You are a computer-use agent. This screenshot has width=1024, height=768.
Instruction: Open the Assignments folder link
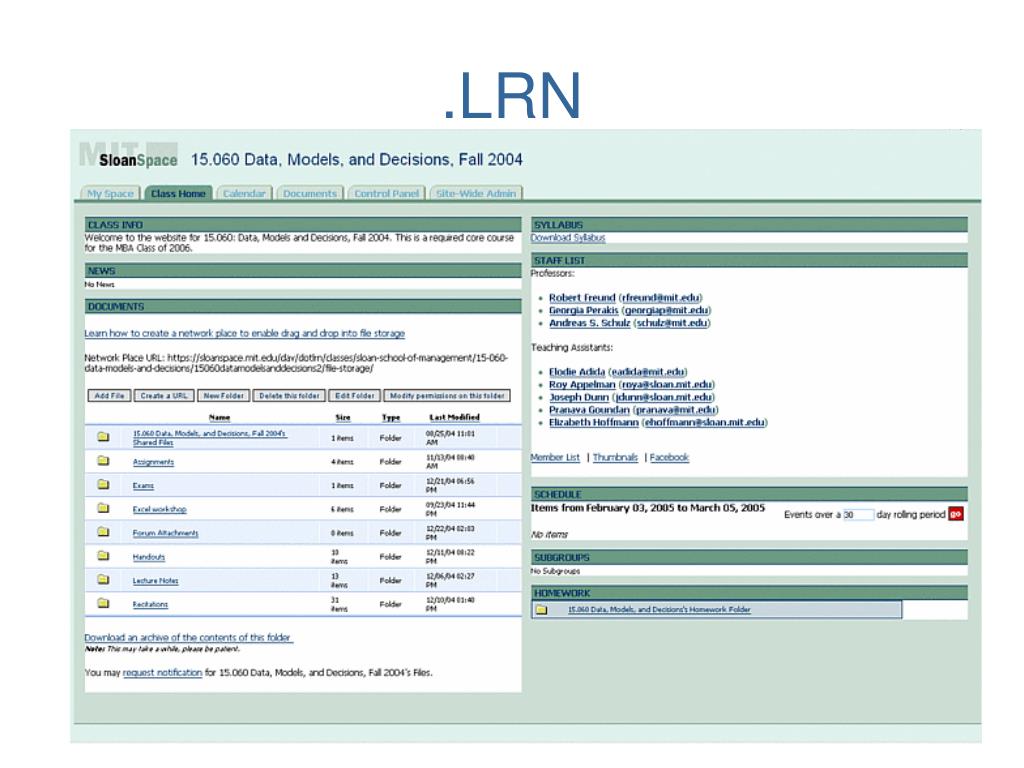click(x=153, y=462)
